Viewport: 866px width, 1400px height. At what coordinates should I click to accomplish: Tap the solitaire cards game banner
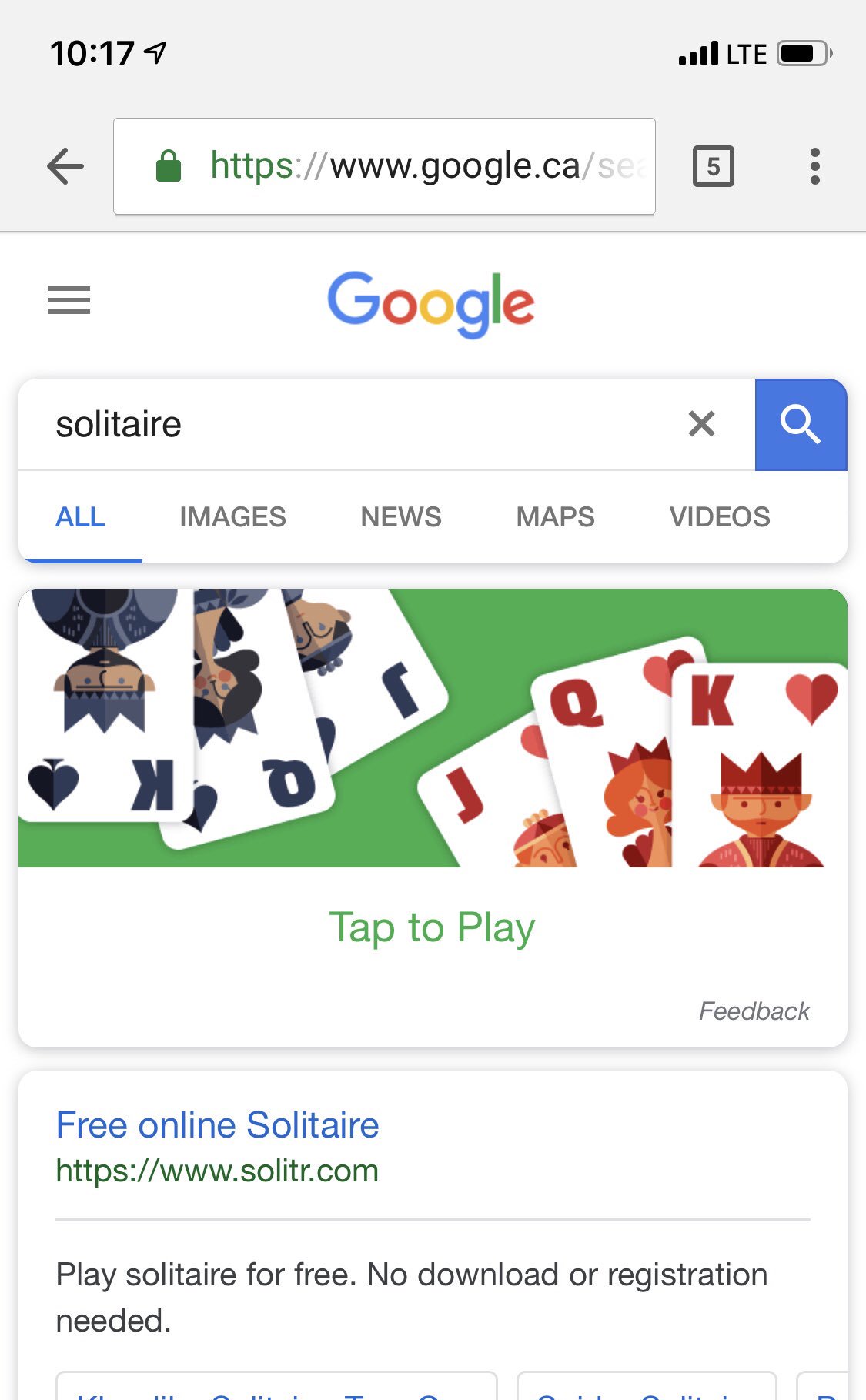433,728
